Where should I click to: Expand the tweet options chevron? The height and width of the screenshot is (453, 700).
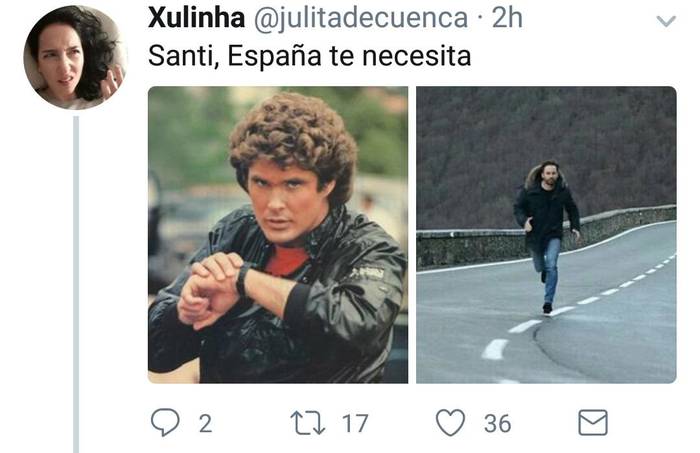click(666, 21)
